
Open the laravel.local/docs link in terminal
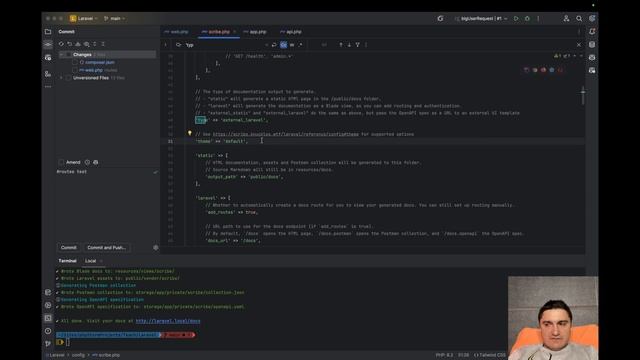click(168, 321)
